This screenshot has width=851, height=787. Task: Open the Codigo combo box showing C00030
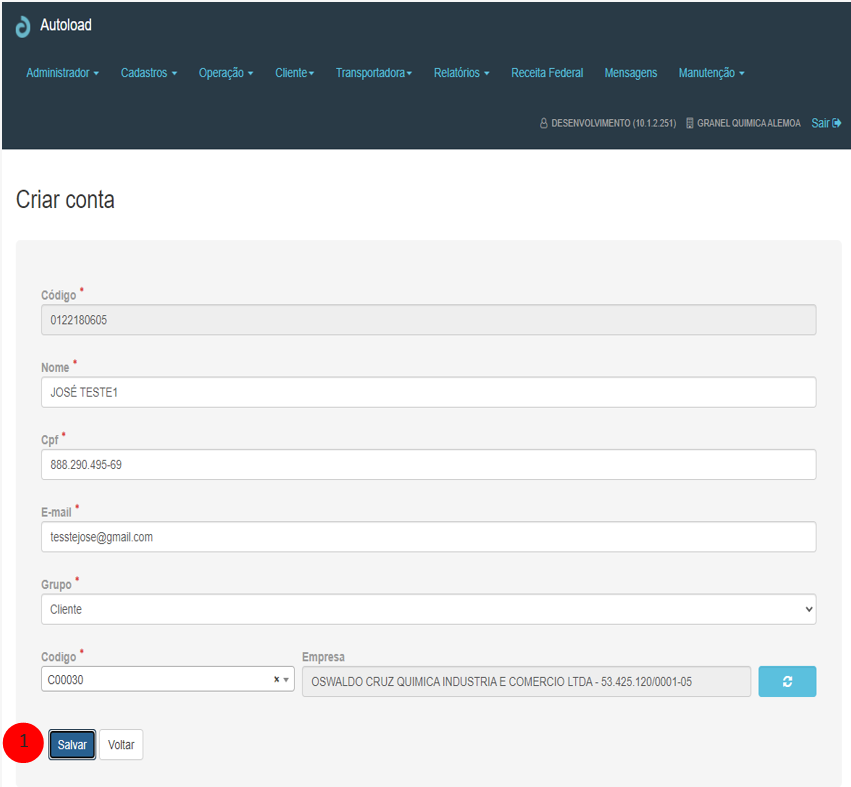tap(168, 679)
